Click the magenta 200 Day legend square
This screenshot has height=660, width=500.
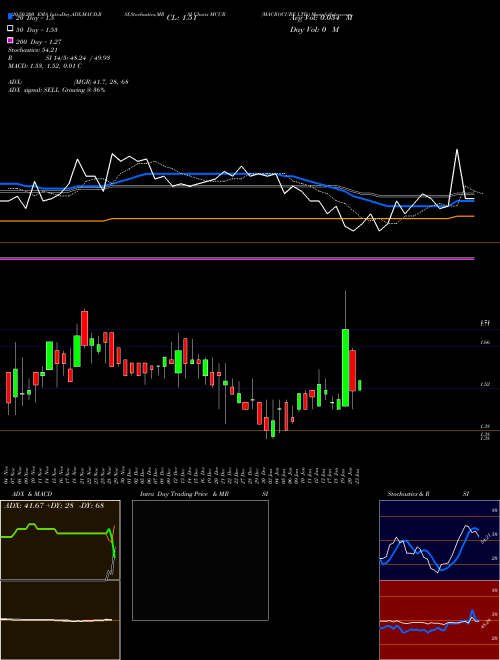click(x=10, y=40)
